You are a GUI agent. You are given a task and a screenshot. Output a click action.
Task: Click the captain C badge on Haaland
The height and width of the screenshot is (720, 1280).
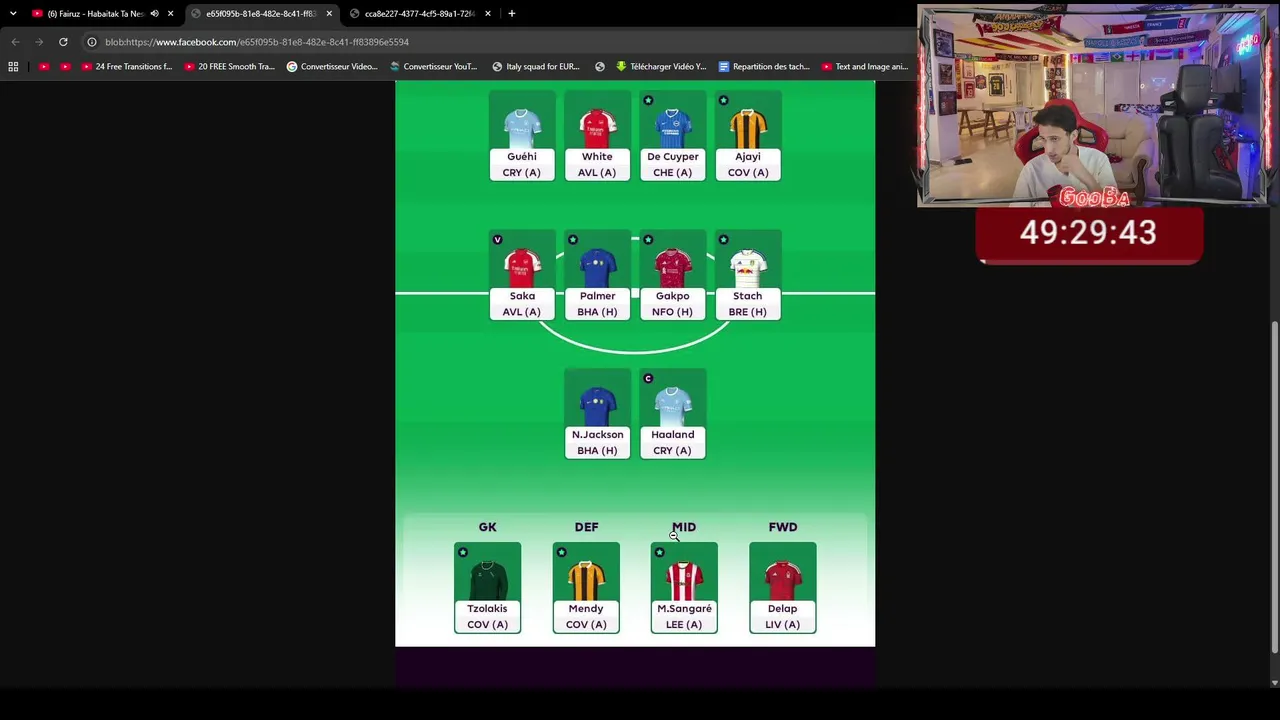click(648, 379)
